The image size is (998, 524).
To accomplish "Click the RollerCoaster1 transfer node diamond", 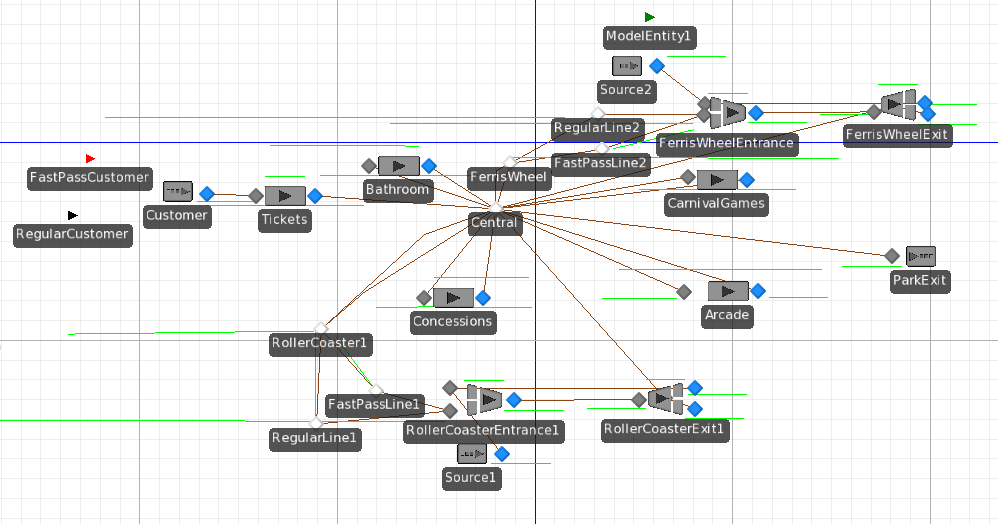I will coord(321,328).
